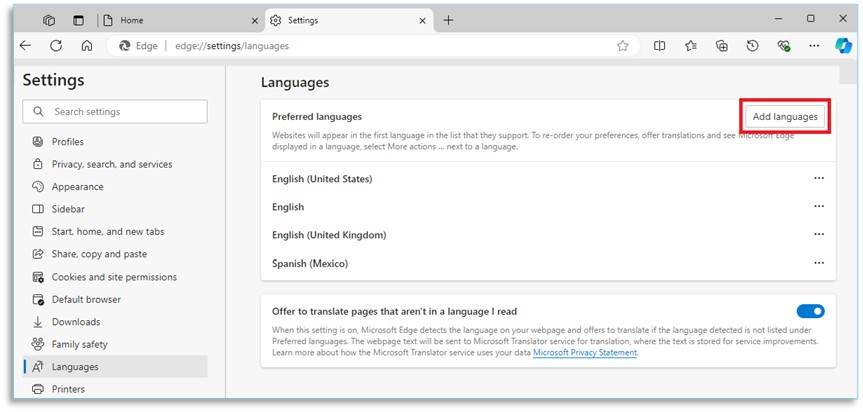Open the Copilot icon
This screenshot has height=412, width=863.
[843, 46]
